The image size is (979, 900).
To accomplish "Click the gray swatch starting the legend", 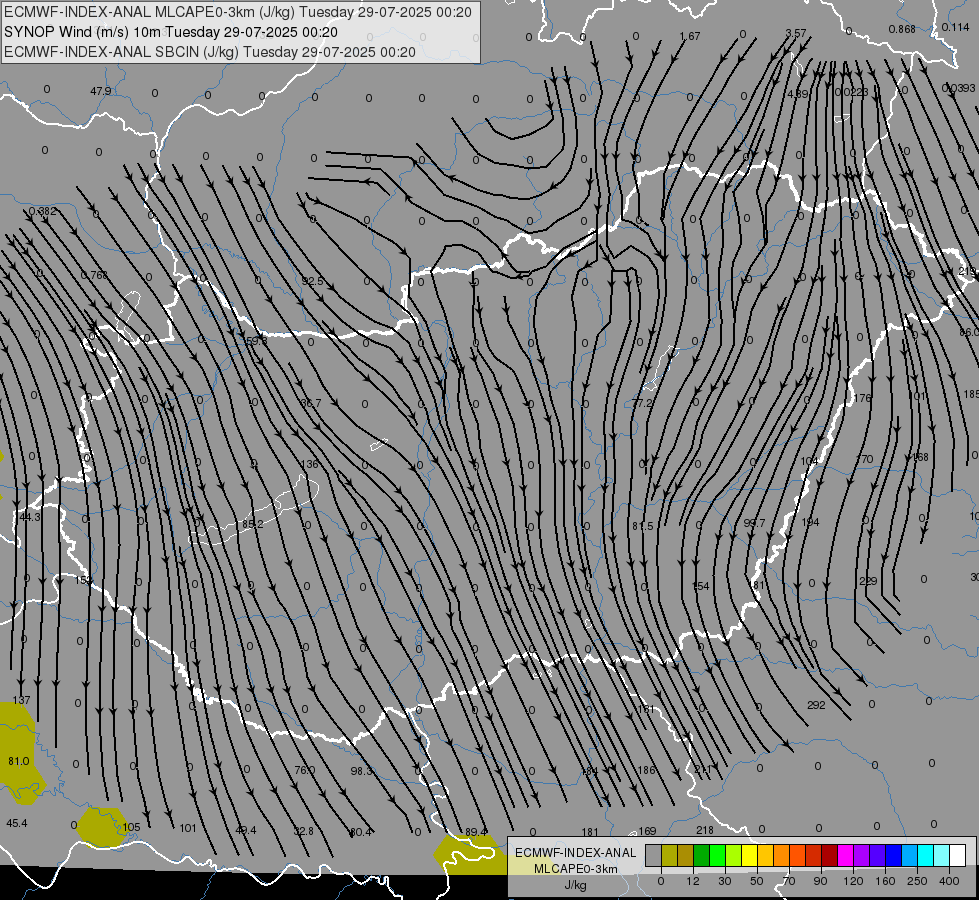I will [653, 855].
